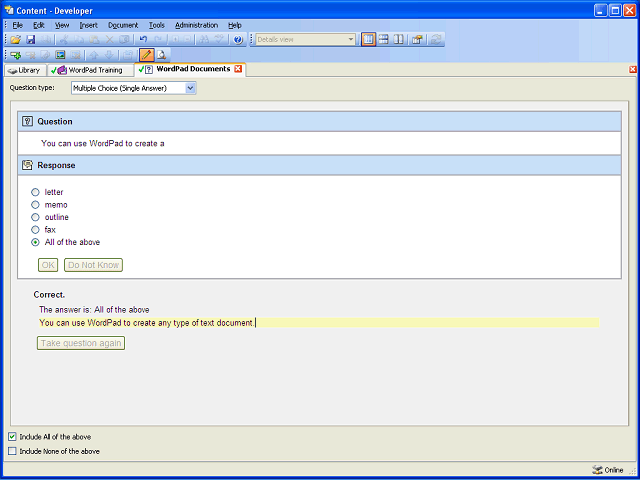
Task: Click the move down arrow icon
Action: 109,55
